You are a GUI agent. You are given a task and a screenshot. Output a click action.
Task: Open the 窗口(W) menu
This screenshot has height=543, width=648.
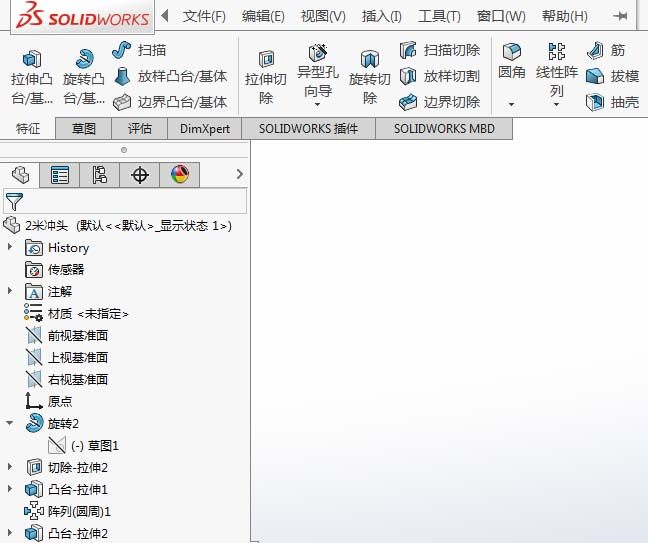pyautogui.click(x=501, y=16)
